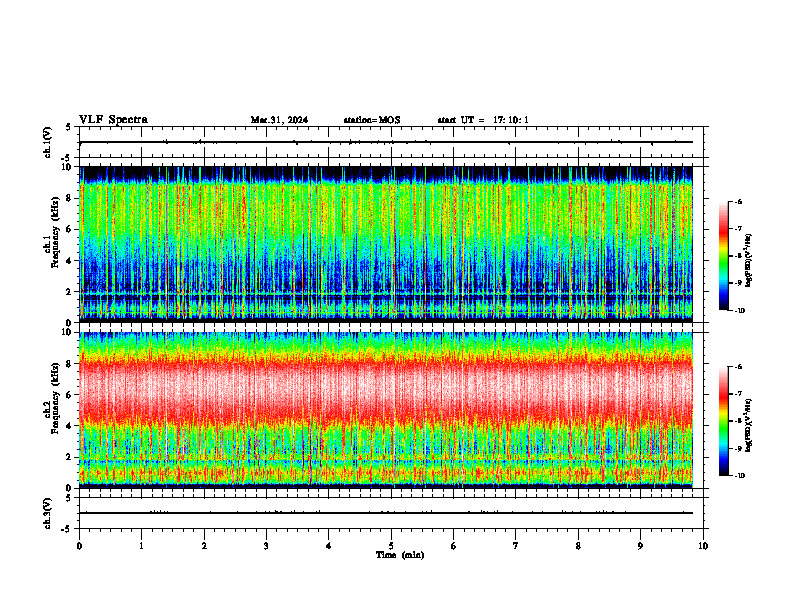Image resolution: width=792 pixels, height=612 pixels.
Task: Click the "-10" tick on upper colorbar
Action: pos(739,311)
